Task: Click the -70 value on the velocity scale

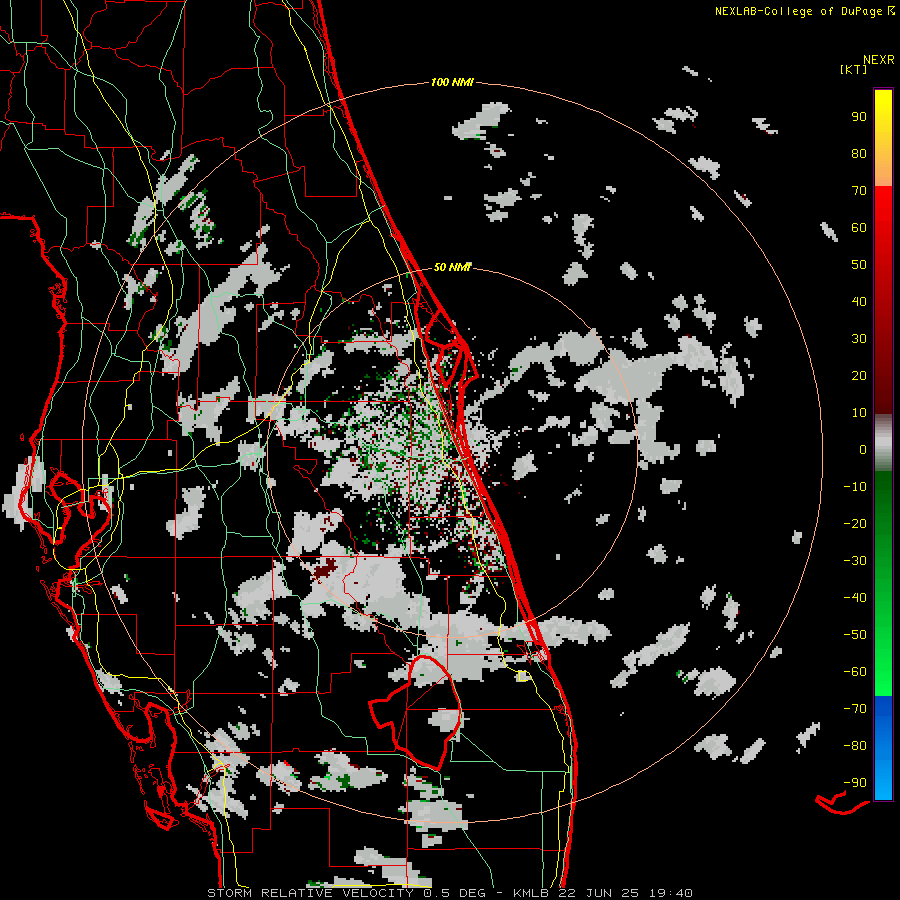Action: pos(855,709)
